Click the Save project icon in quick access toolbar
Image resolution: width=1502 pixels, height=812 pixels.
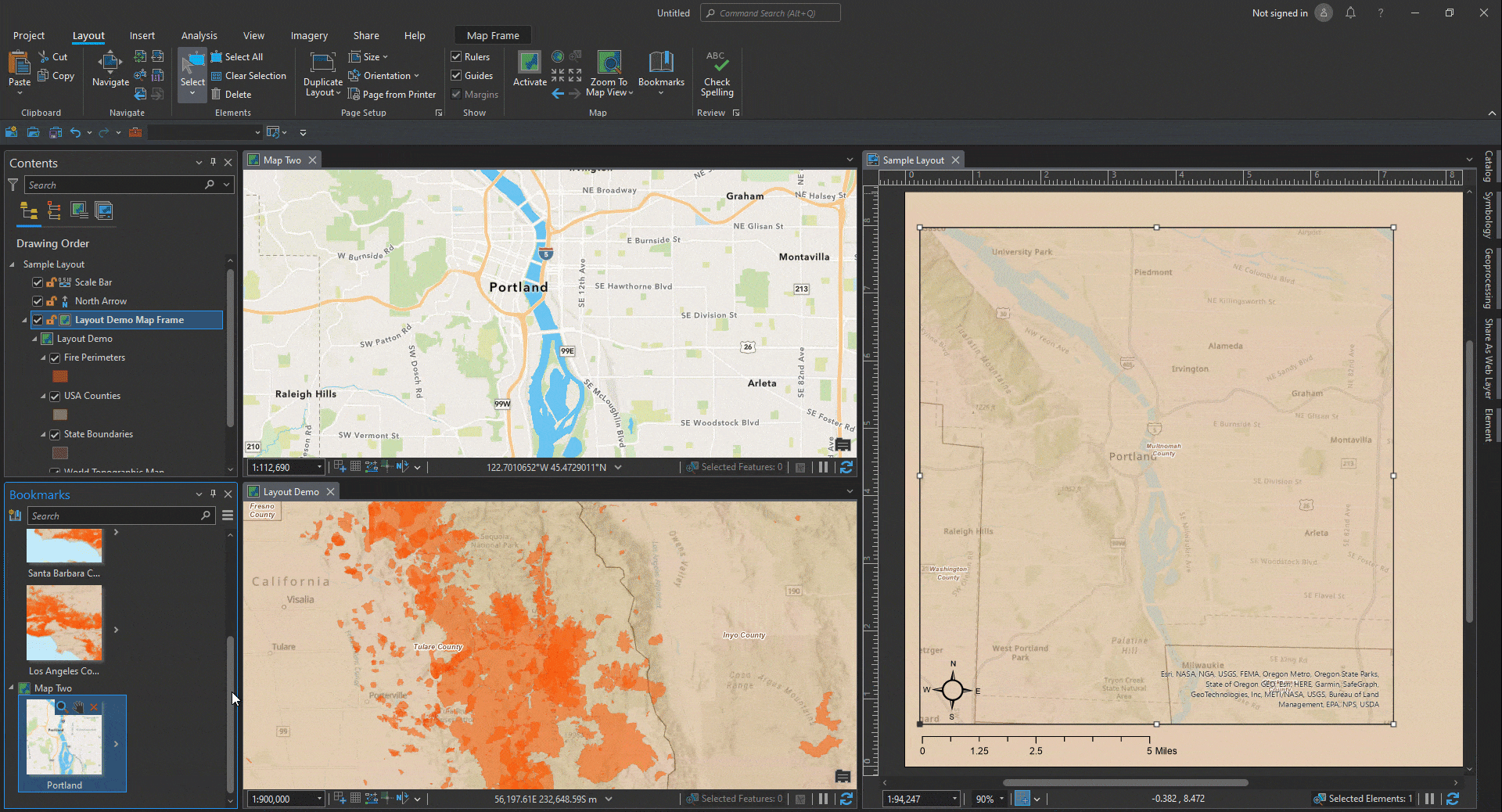[55, 132]
